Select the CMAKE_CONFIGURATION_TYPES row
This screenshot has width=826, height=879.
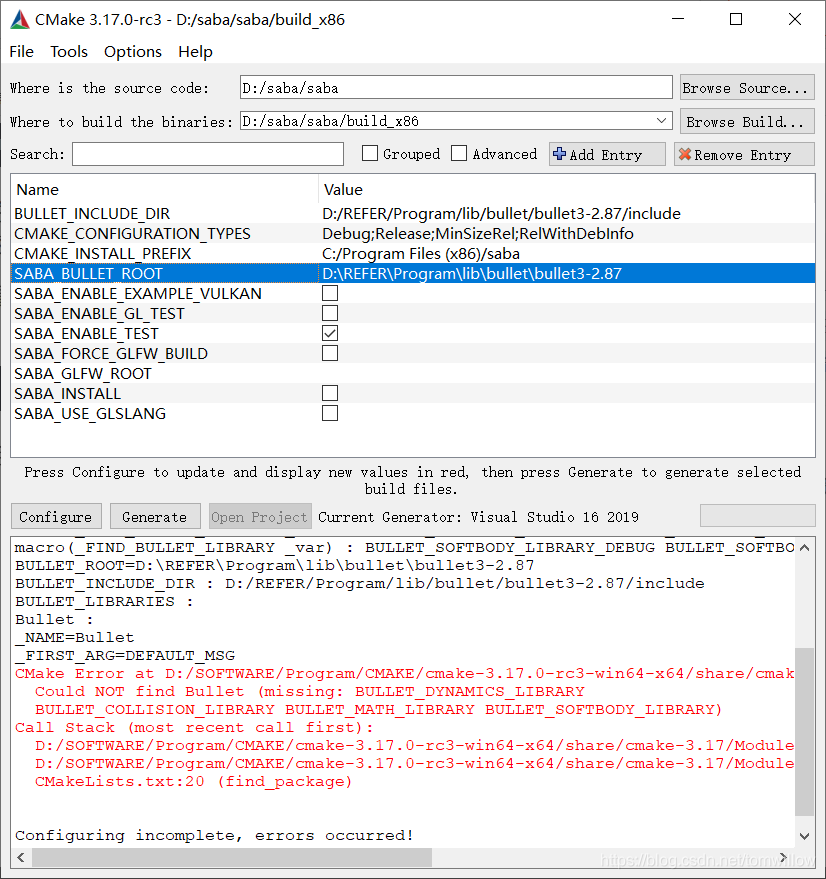tap(413, 233)
